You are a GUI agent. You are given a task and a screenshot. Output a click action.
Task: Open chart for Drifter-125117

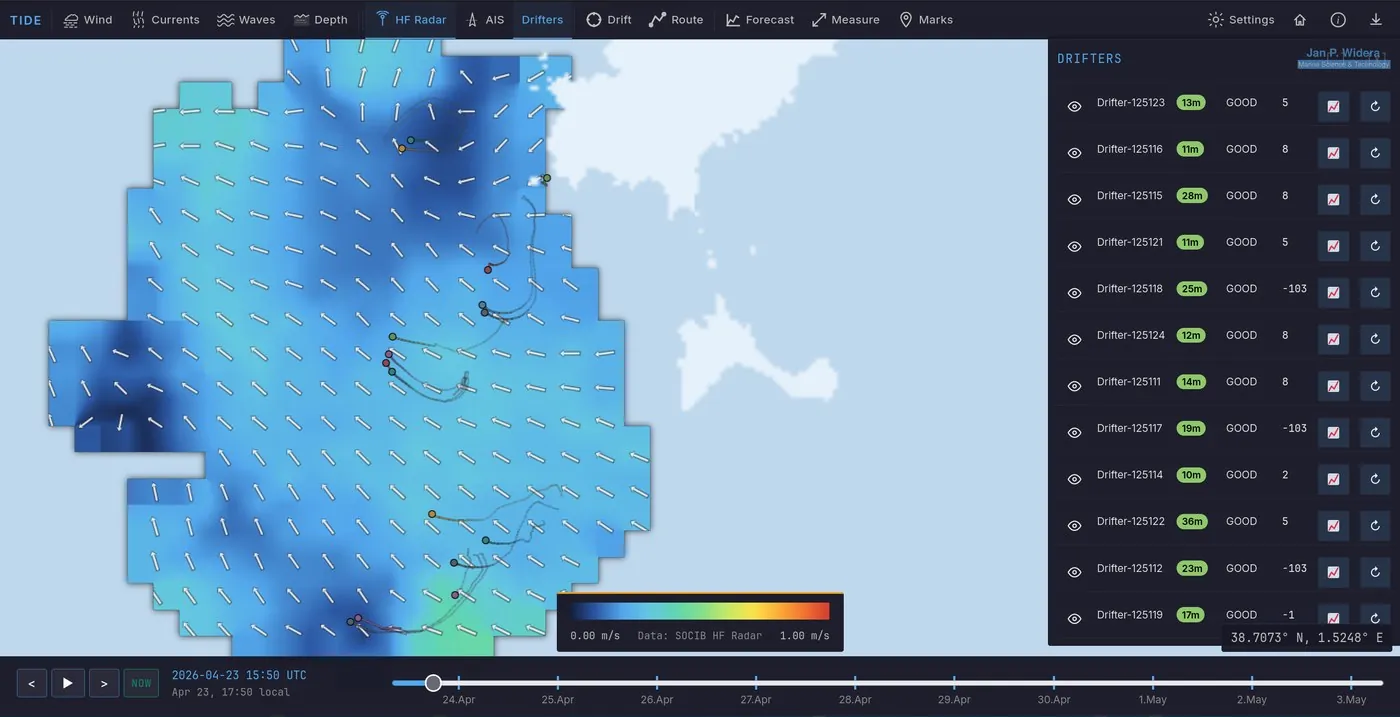pos(1333,432)
